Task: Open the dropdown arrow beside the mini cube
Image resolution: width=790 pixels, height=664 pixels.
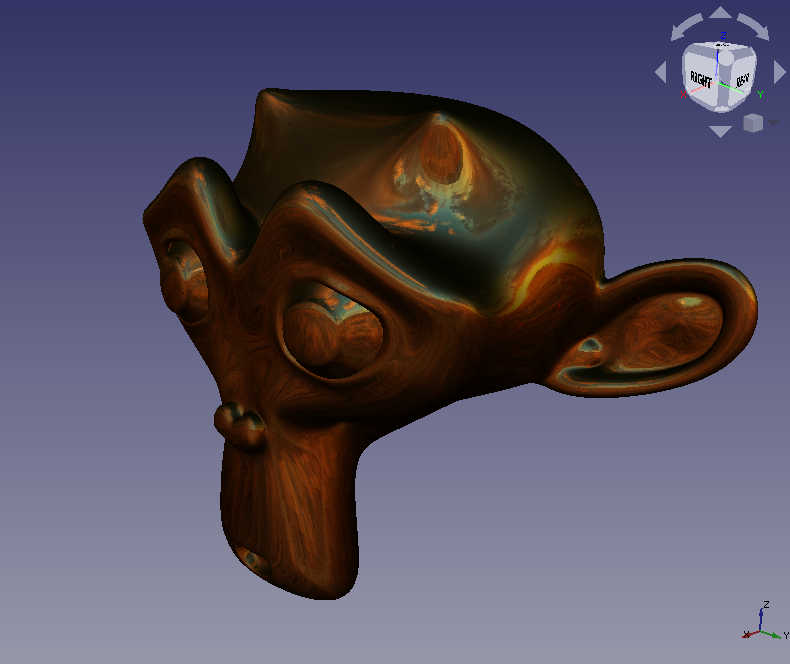Action: coord(773,122)
